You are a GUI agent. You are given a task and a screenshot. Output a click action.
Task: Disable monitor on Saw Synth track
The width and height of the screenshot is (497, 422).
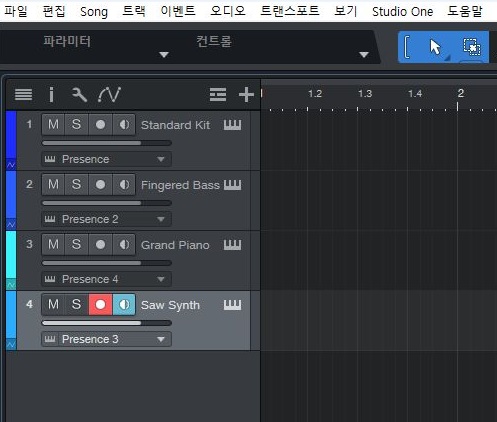(124, 304)
